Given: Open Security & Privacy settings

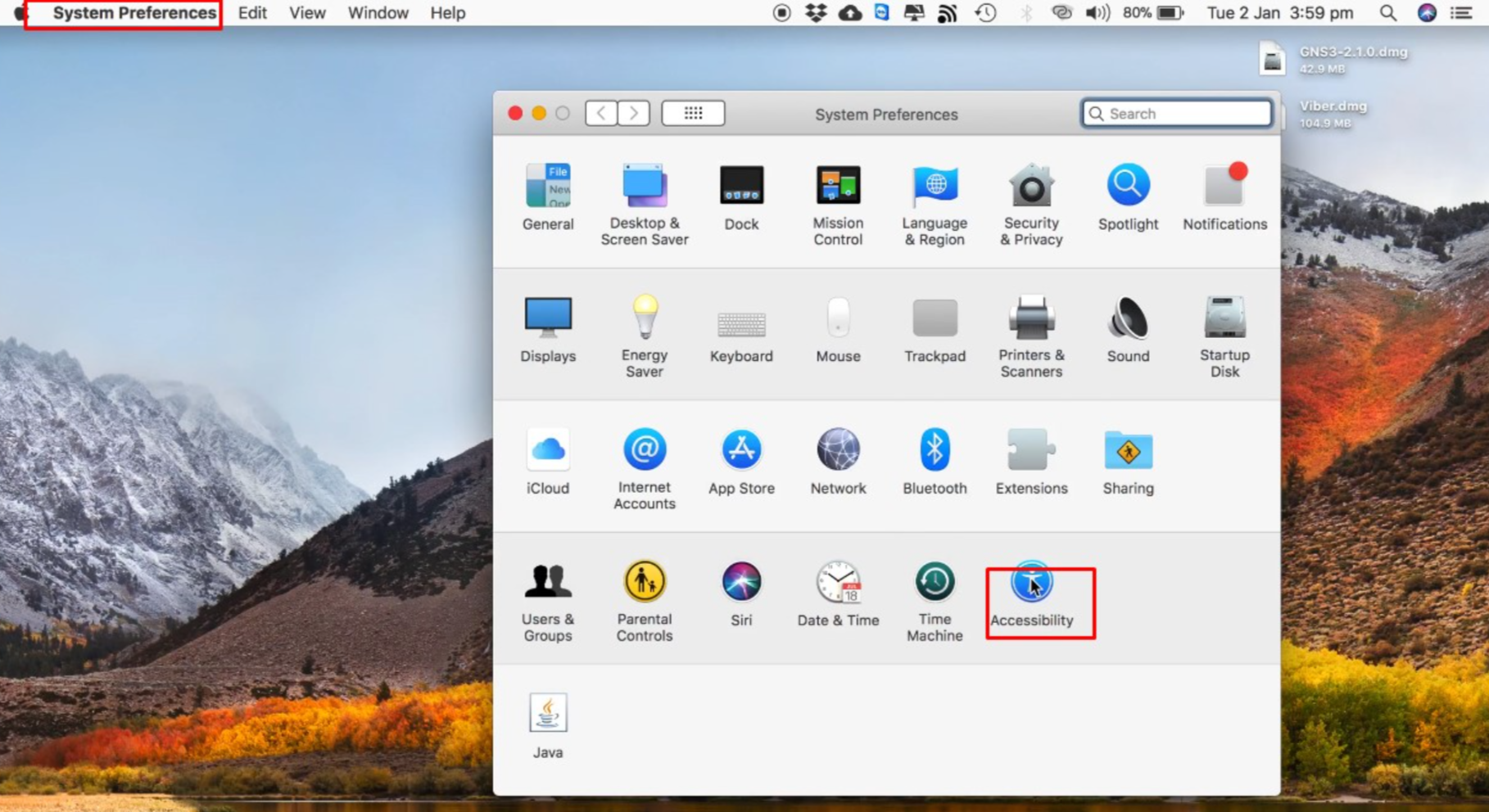Looking at the screenshot, I should pos(1031,187).
